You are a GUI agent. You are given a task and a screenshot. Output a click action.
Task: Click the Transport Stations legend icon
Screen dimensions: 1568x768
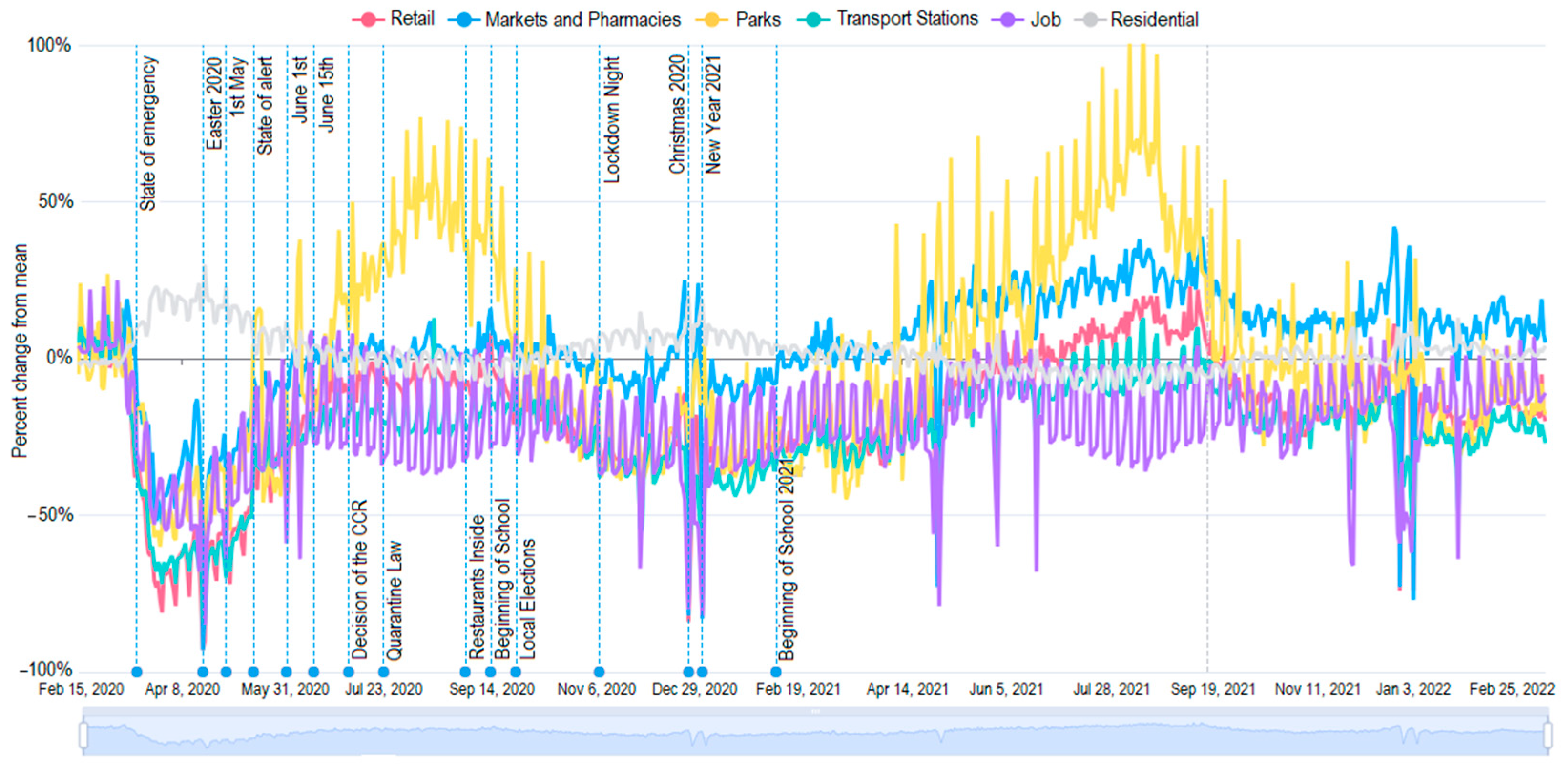814,20
